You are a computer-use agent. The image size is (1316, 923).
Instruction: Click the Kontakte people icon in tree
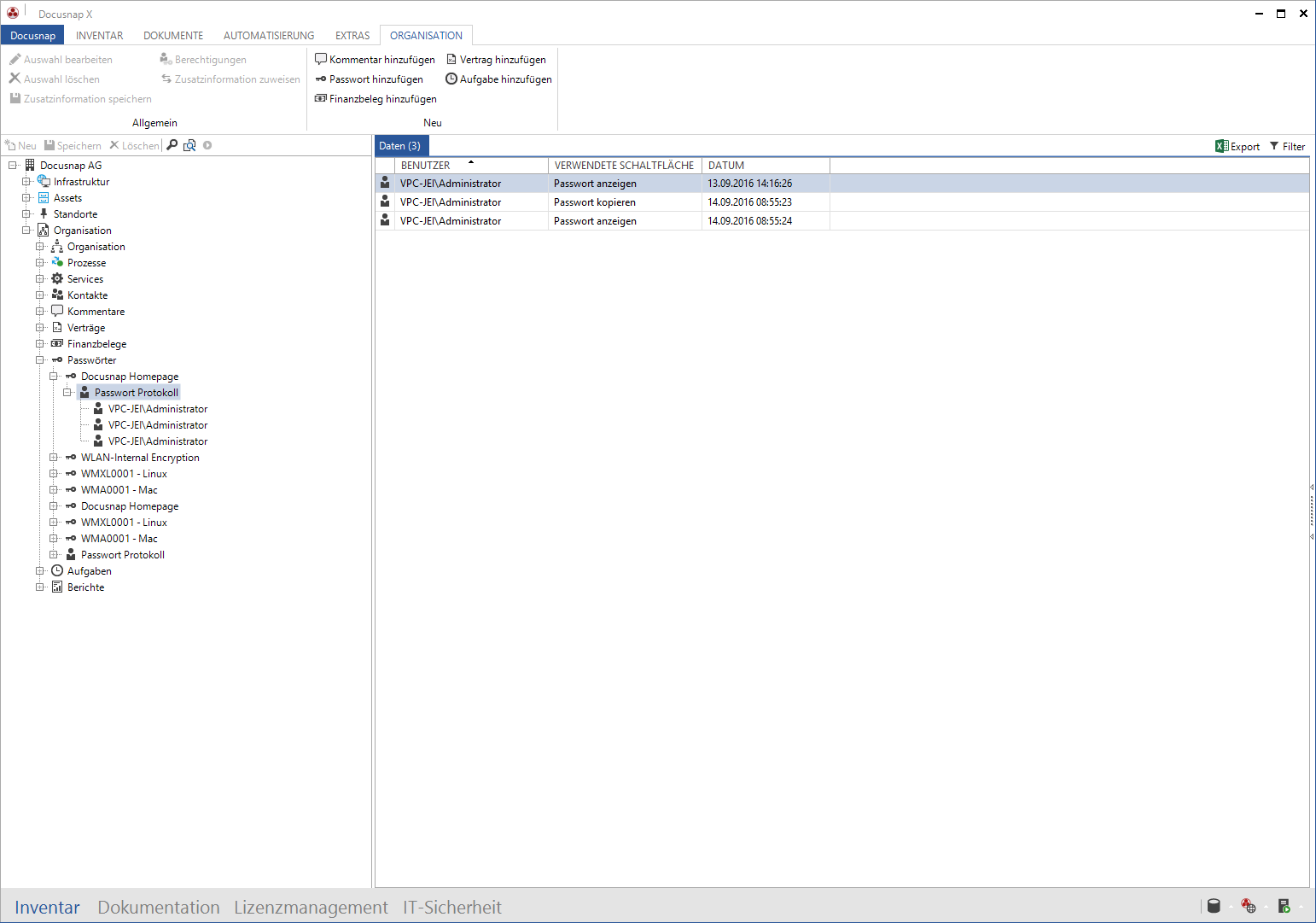57,295
